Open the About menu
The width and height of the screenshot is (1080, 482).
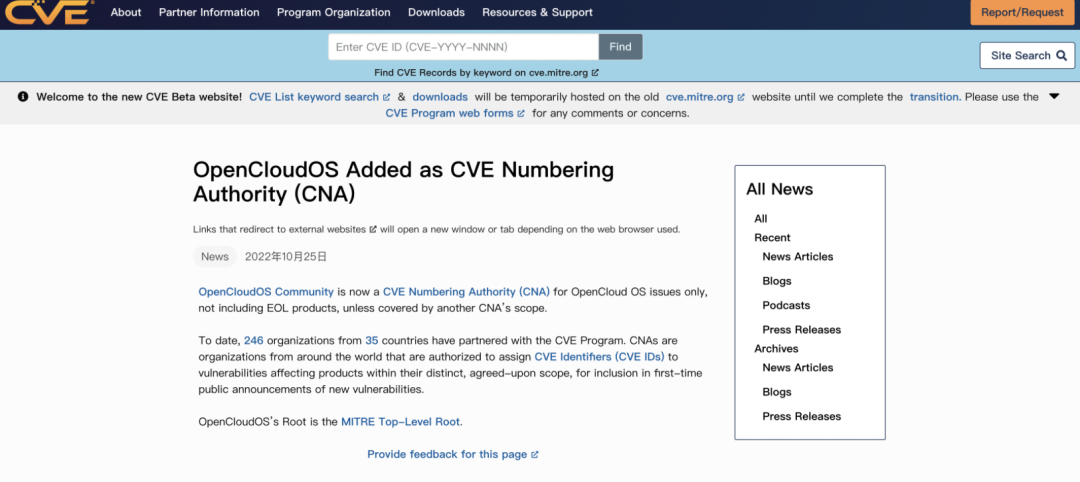pos(125,12)
